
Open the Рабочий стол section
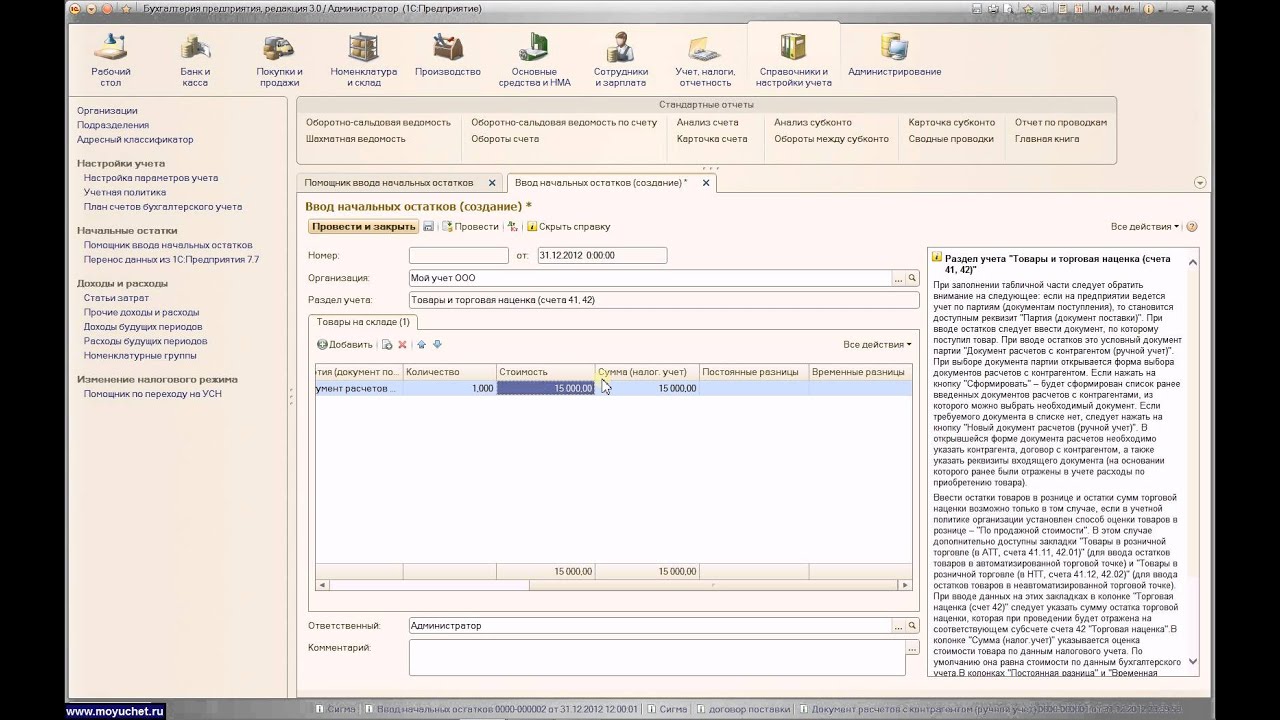pyautogui.click(x=111, y=60)
